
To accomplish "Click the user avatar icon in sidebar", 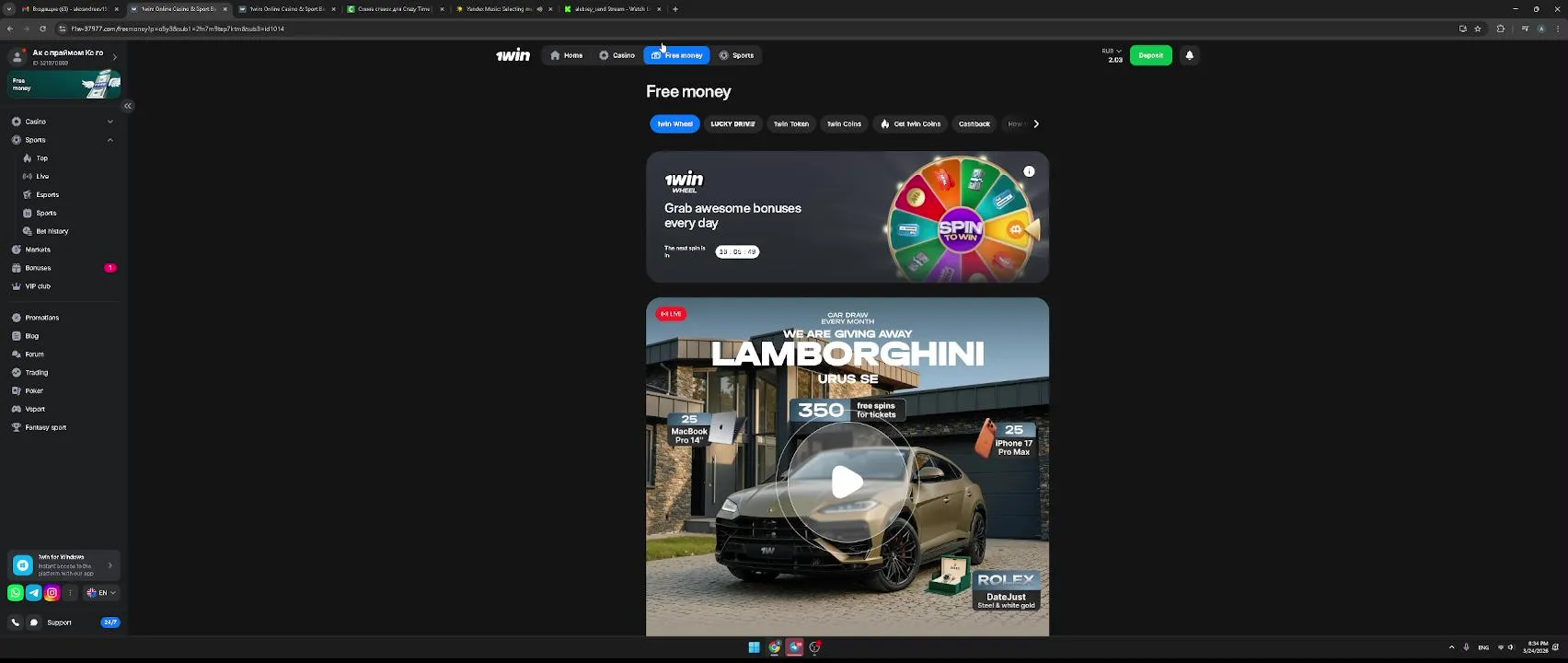I will pos(17,57).
